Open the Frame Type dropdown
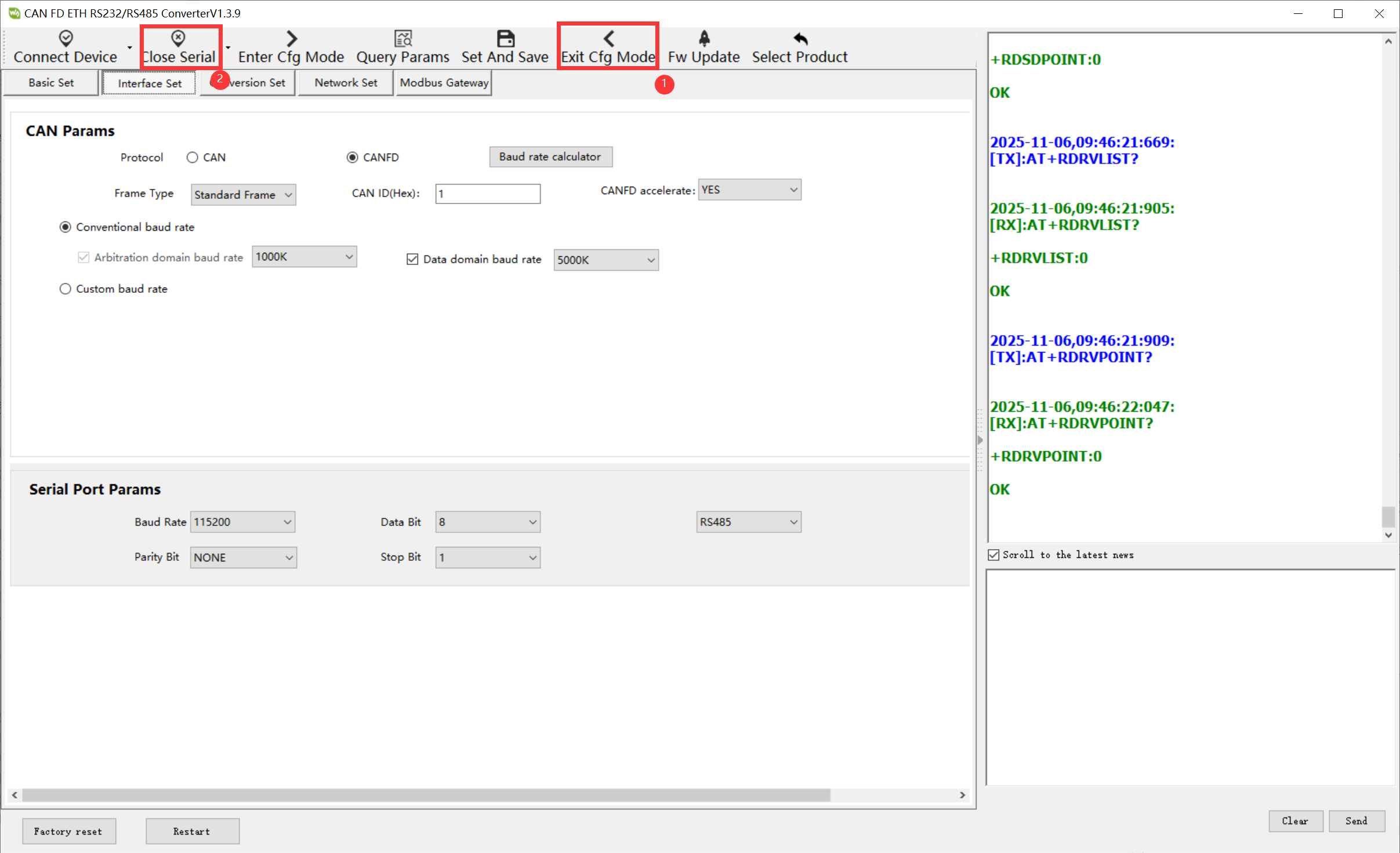This screenshot has height=853, width=1400. click(244, 195)
